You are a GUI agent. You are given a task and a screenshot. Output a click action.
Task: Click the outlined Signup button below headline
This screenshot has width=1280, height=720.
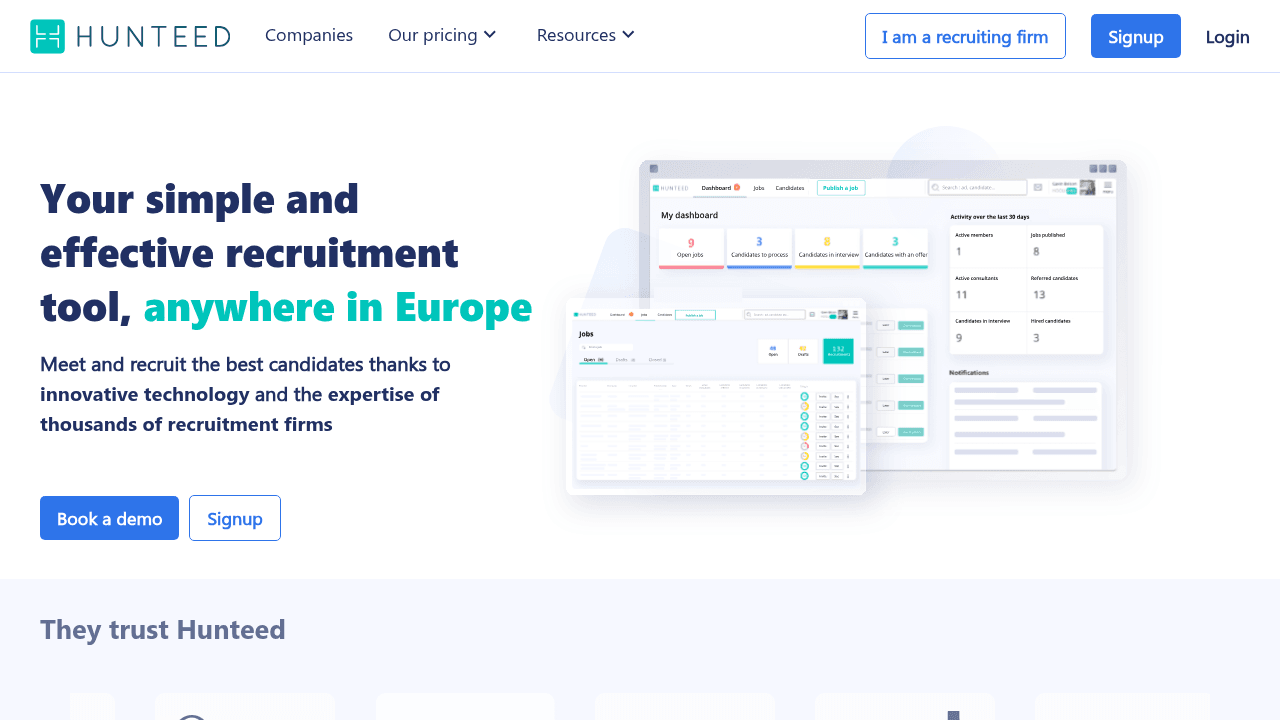(235, 518)
